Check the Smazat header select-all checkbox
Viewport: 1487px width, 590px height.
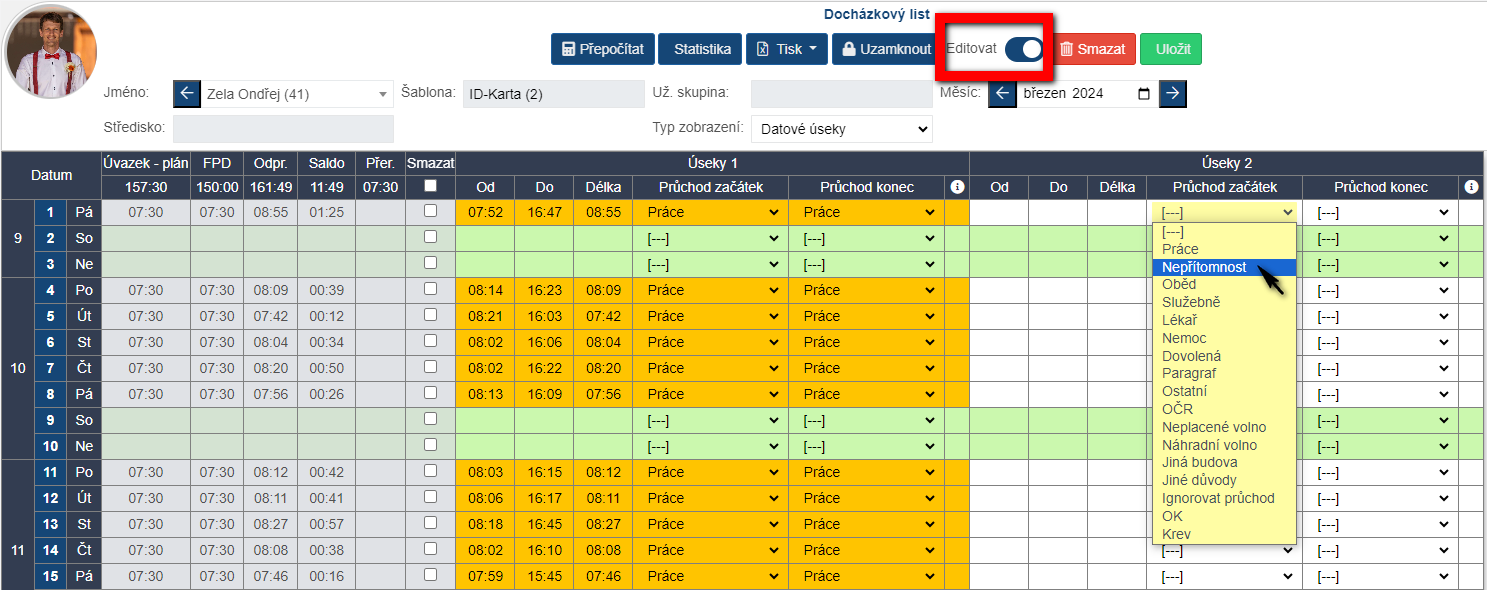point(431,186)
